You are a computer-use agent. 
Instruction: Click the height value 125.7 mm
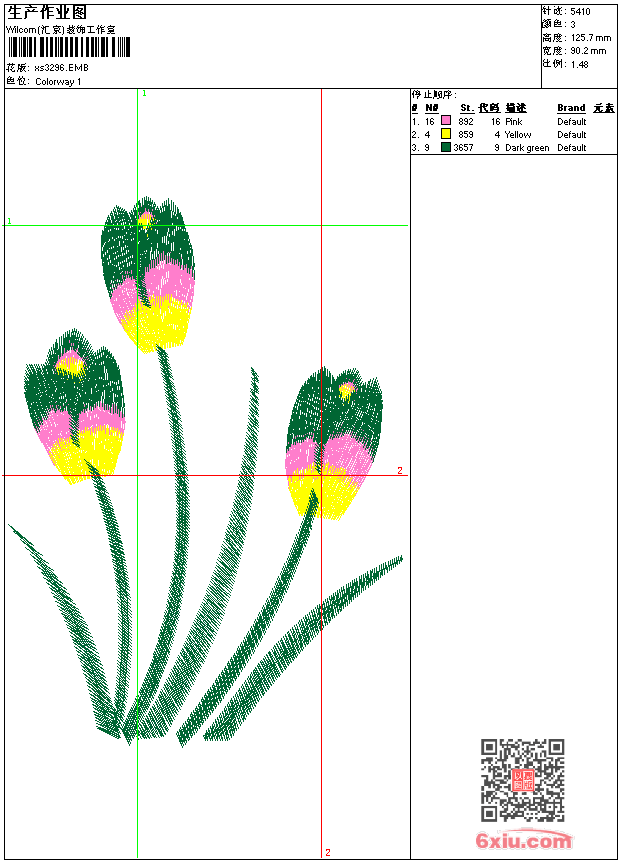tap(591, 38)
